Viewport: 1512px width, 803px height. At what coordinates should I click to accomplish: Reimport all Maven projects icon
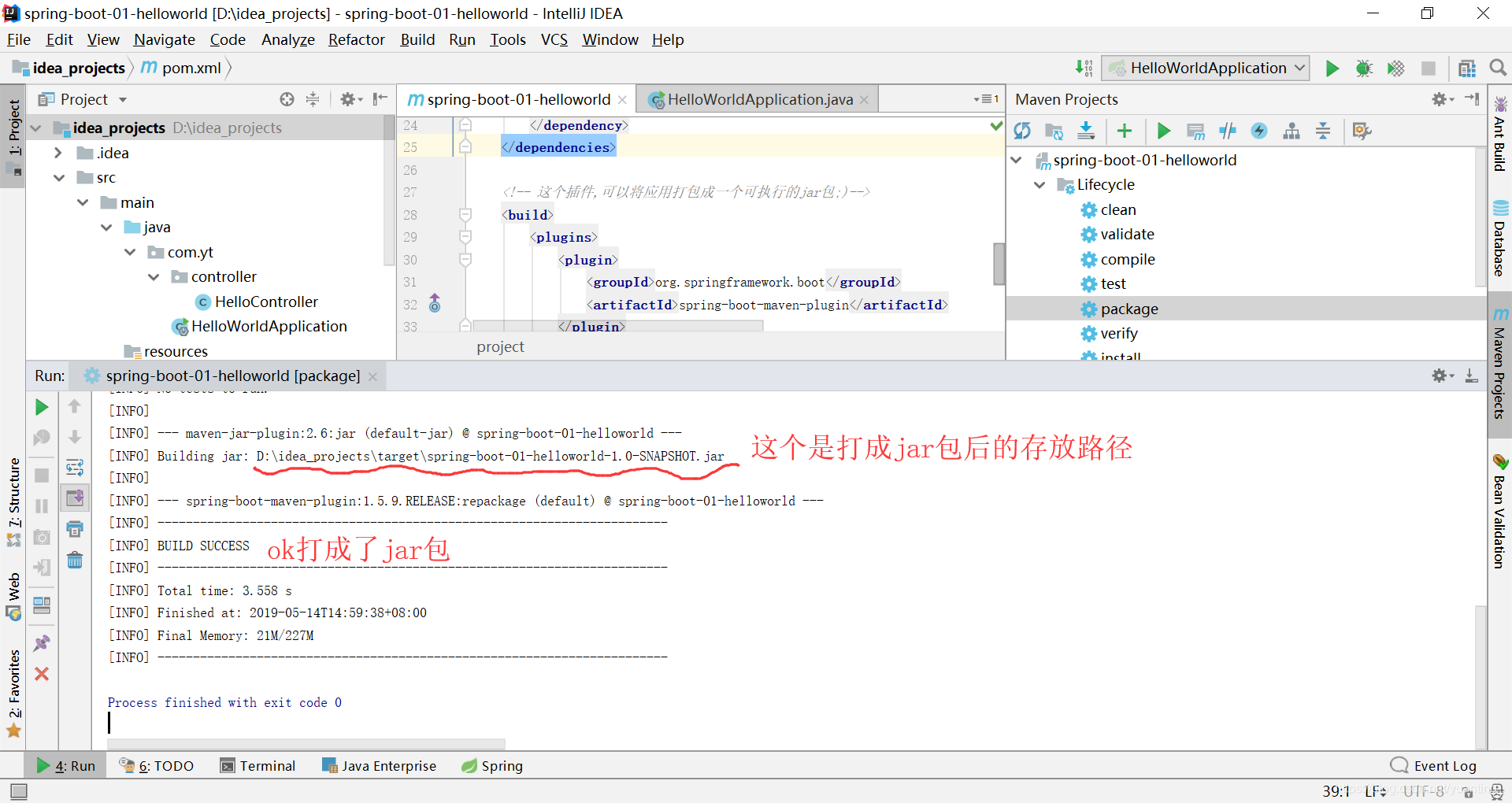[x=1022, y=131]
